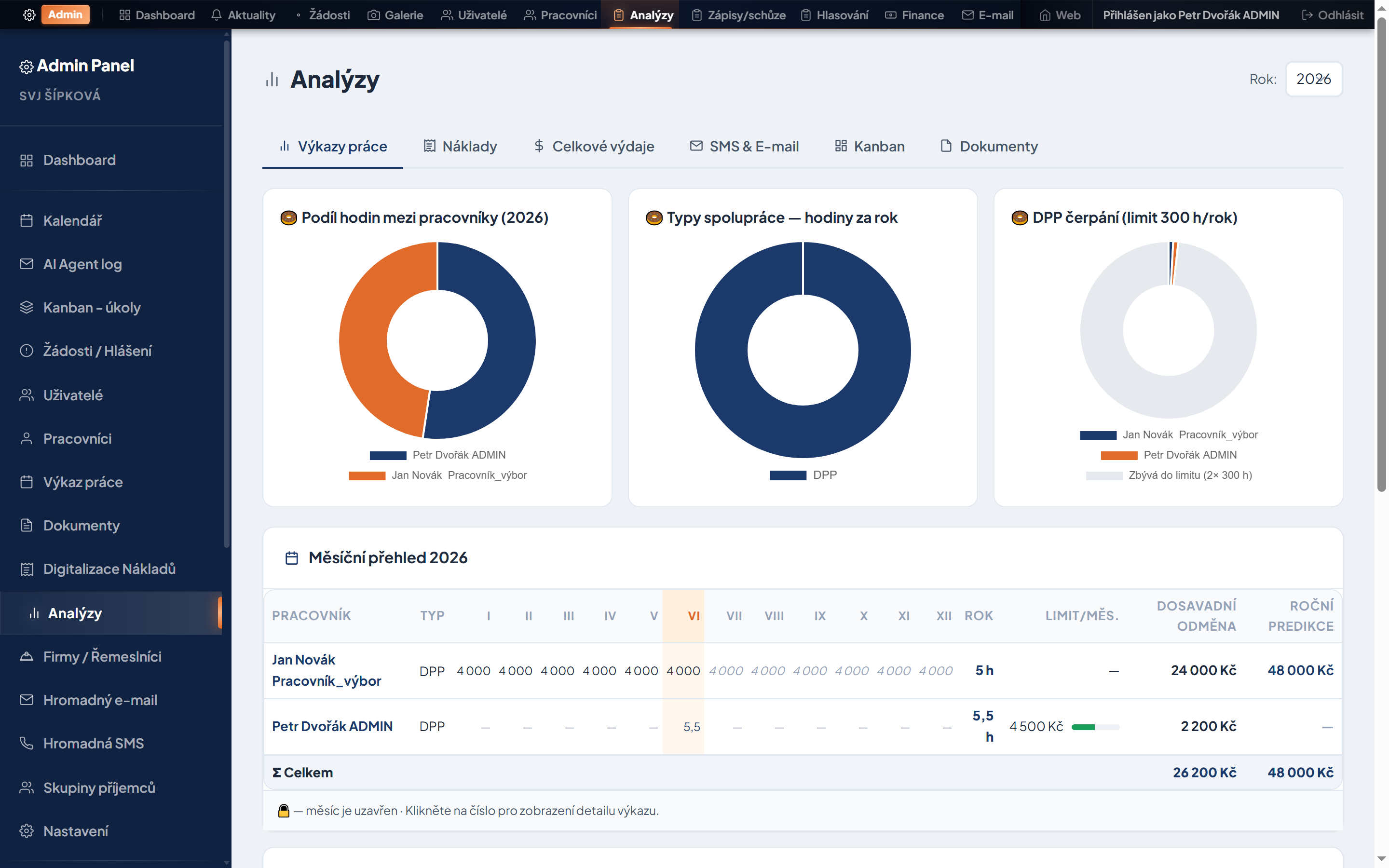Click the 2 200 Kč reward for Petr Dvořák
Screen dimensions: 1389x868
coord(1208,727)
